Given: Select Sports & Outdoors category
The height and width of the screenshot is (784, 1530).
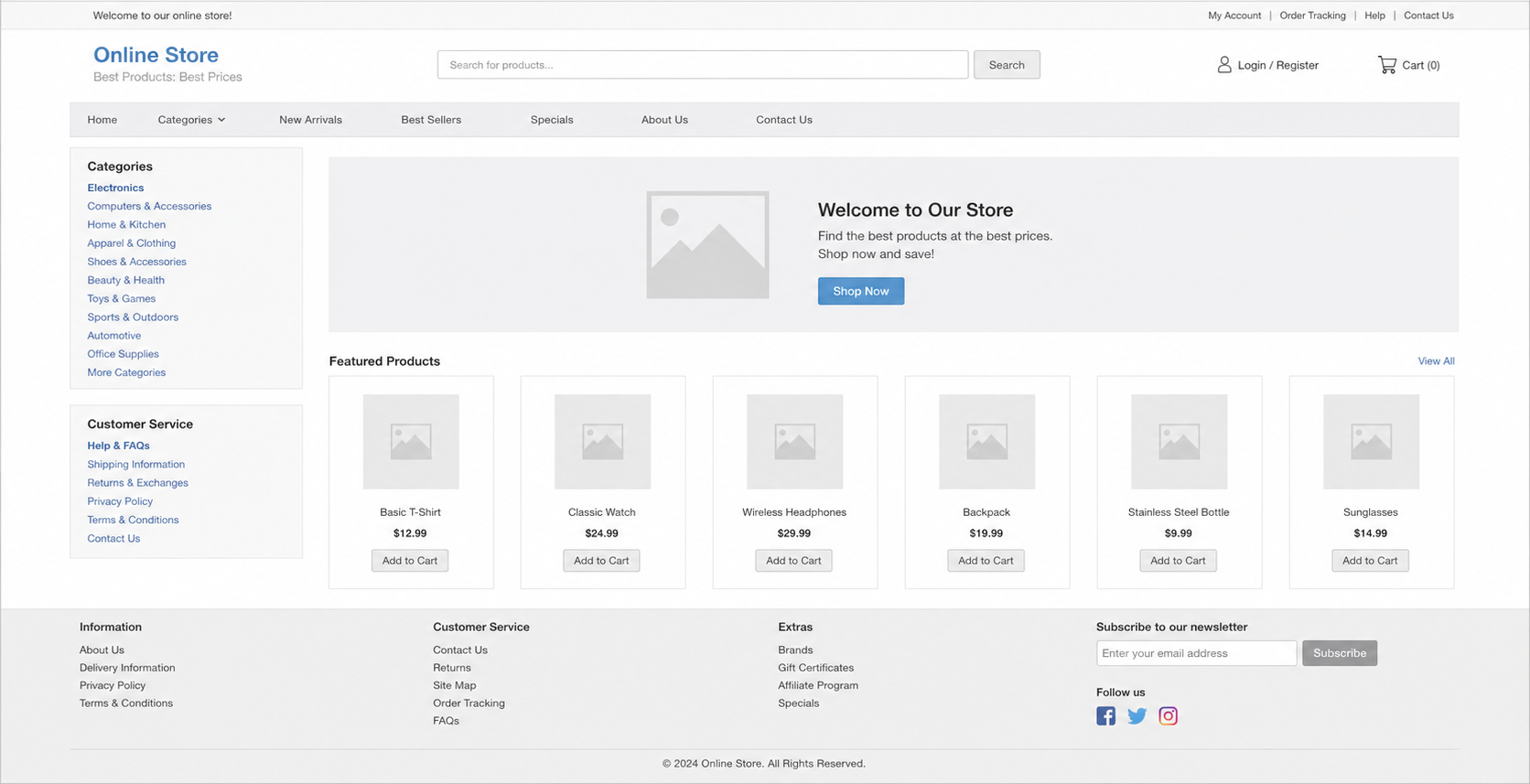Looking at the screenshot, I should tap(133, 317).
